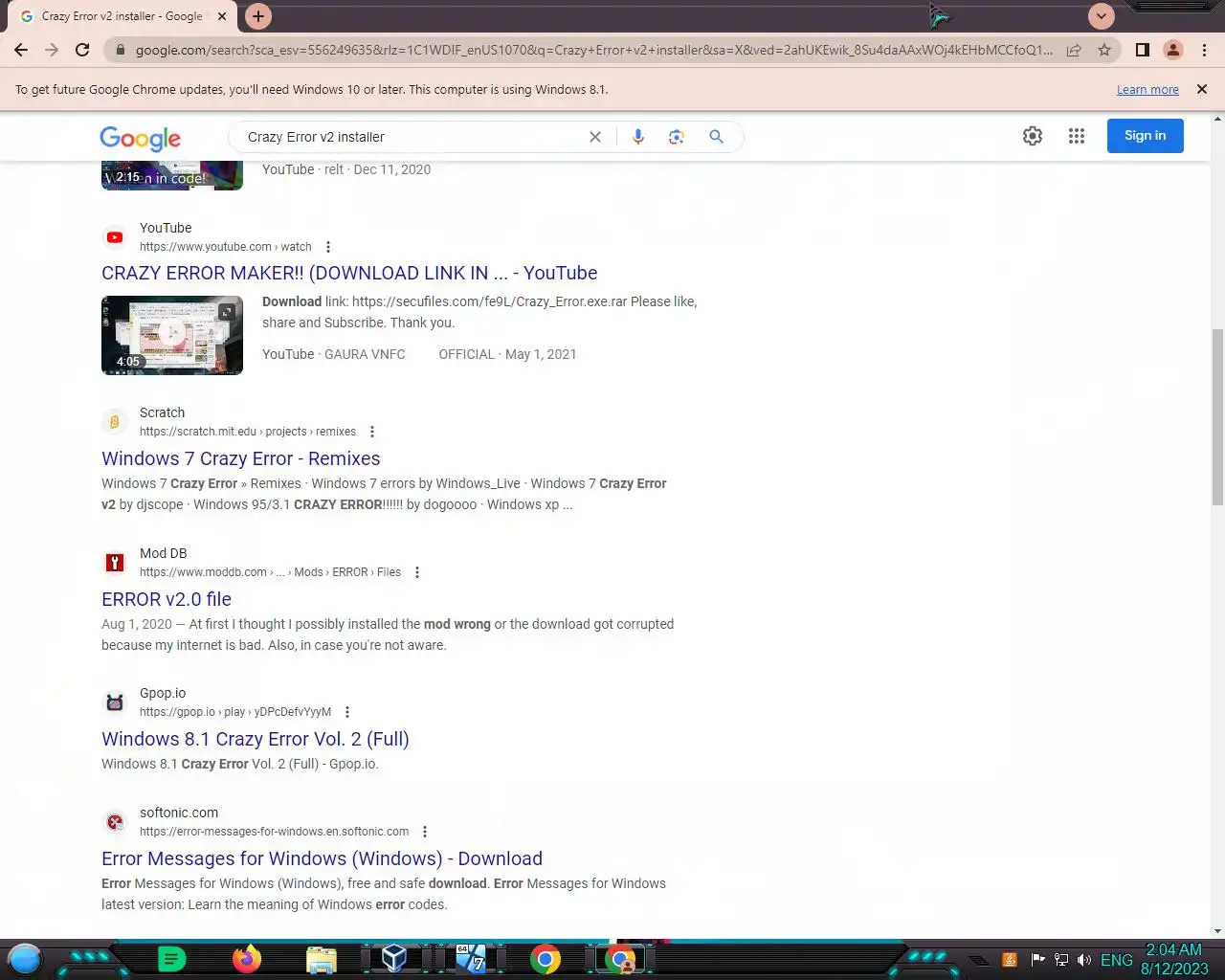Open Windows 7 Crazy Error - Remixes
The width and height of the screenshot is (1225, 980).
click(241, 458)
